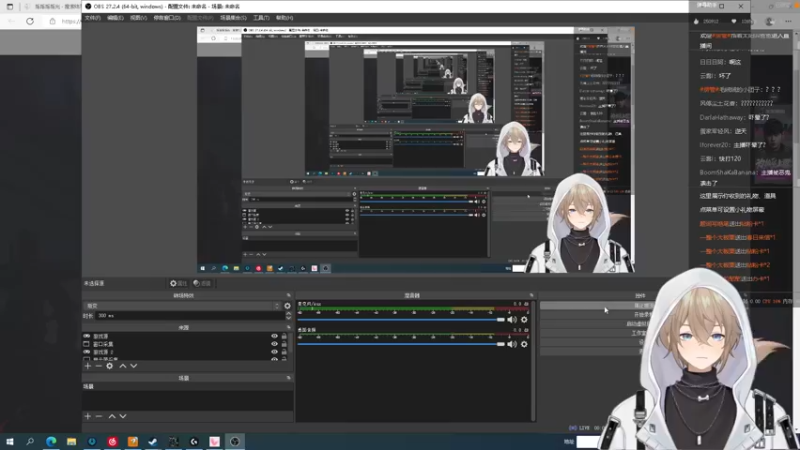Go back in background browser window
Screen dimensions: 800x450
click(x=12, y=21)
